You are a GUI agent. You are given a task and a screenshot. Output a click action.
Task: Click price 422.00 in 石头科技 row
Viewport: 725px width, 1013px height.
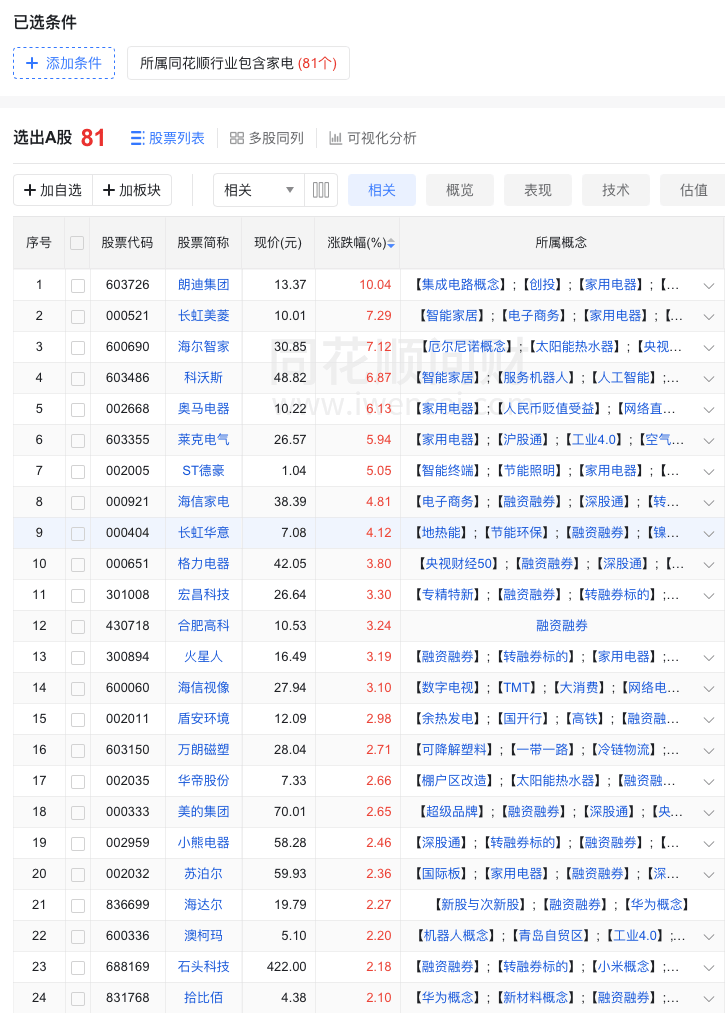pos(286,966)
